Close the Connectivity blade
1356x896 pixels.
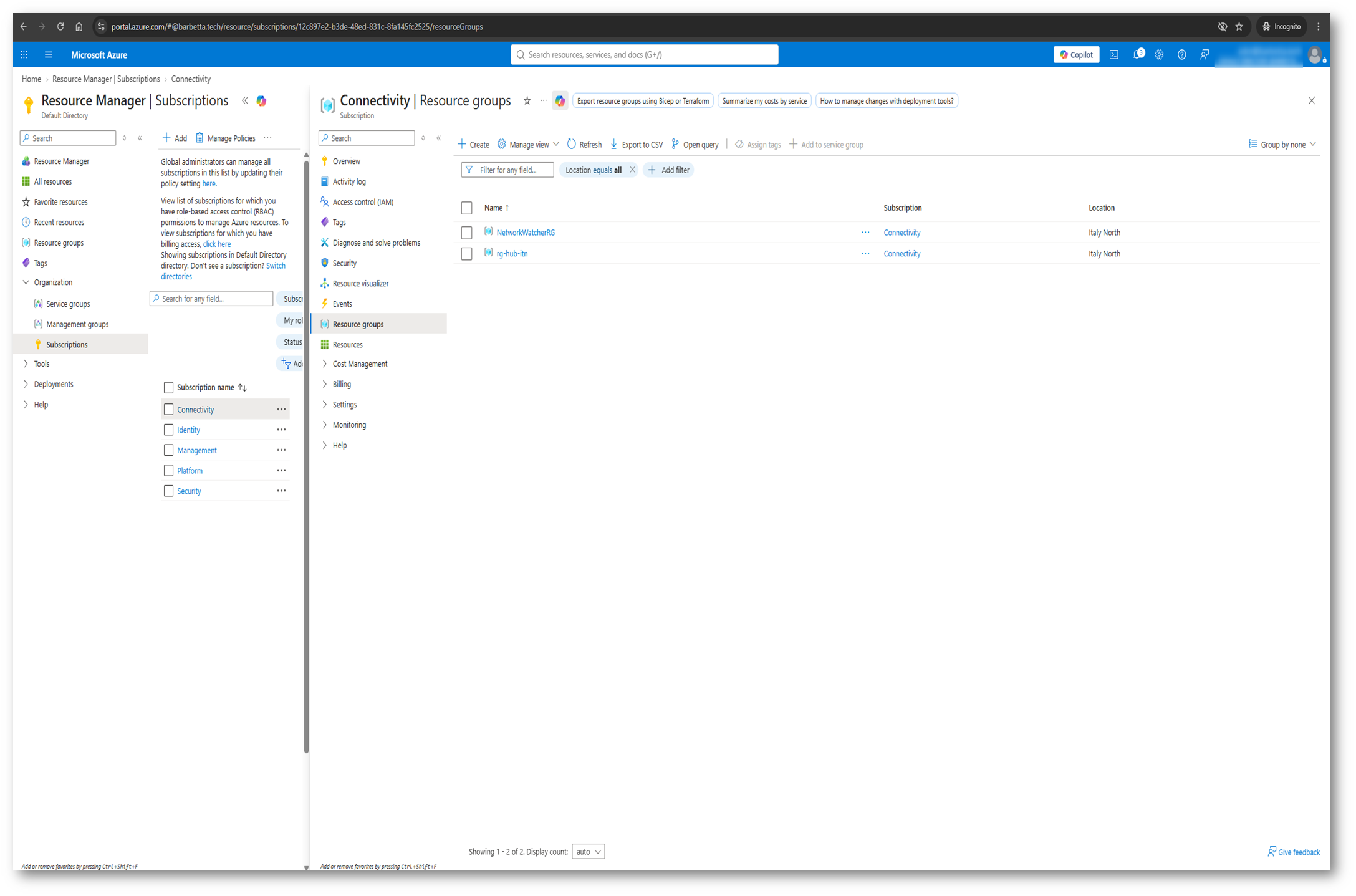coord(1312,100)
